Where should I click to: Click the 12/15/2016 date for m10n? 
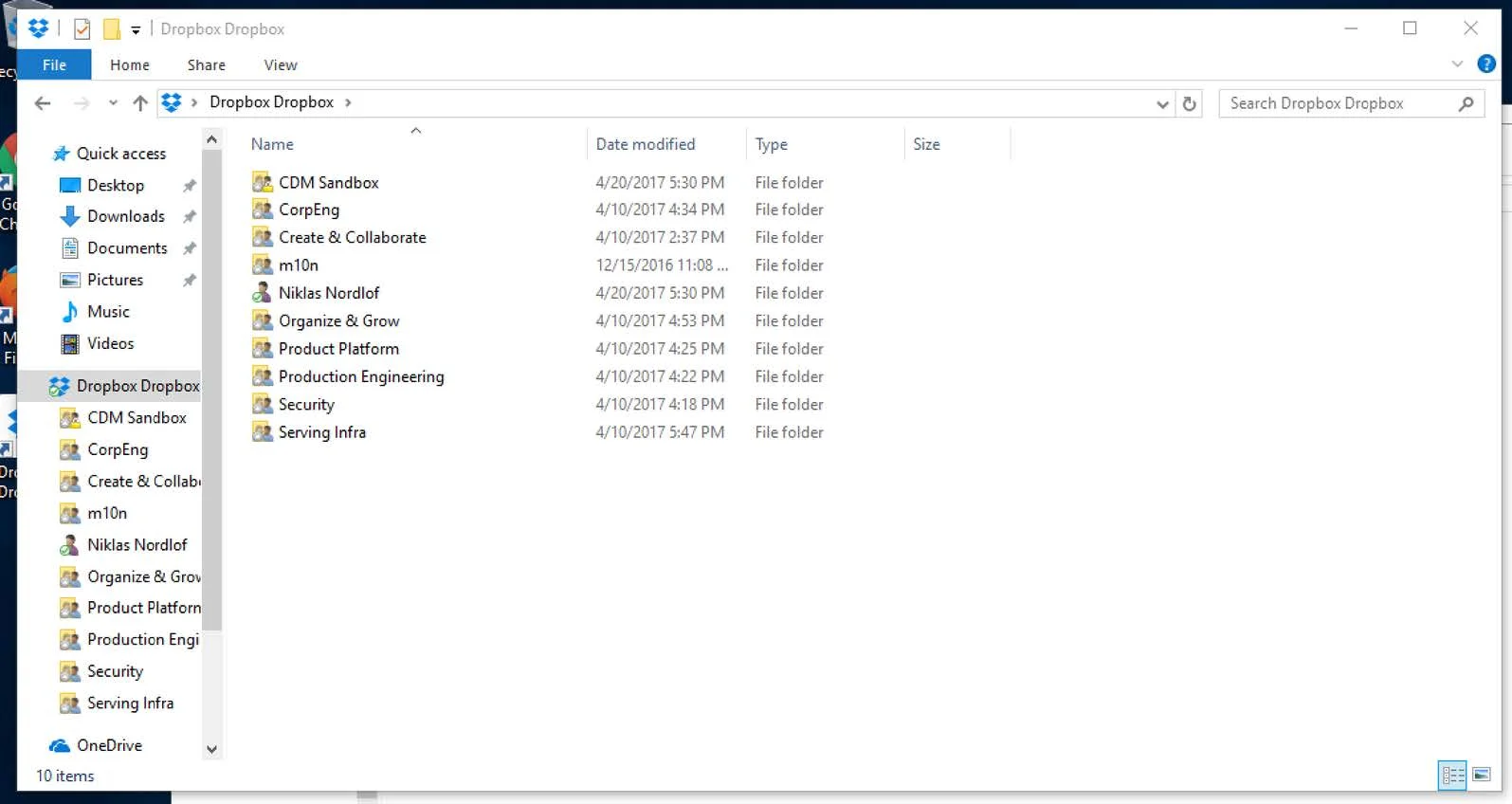pos(662,265)
